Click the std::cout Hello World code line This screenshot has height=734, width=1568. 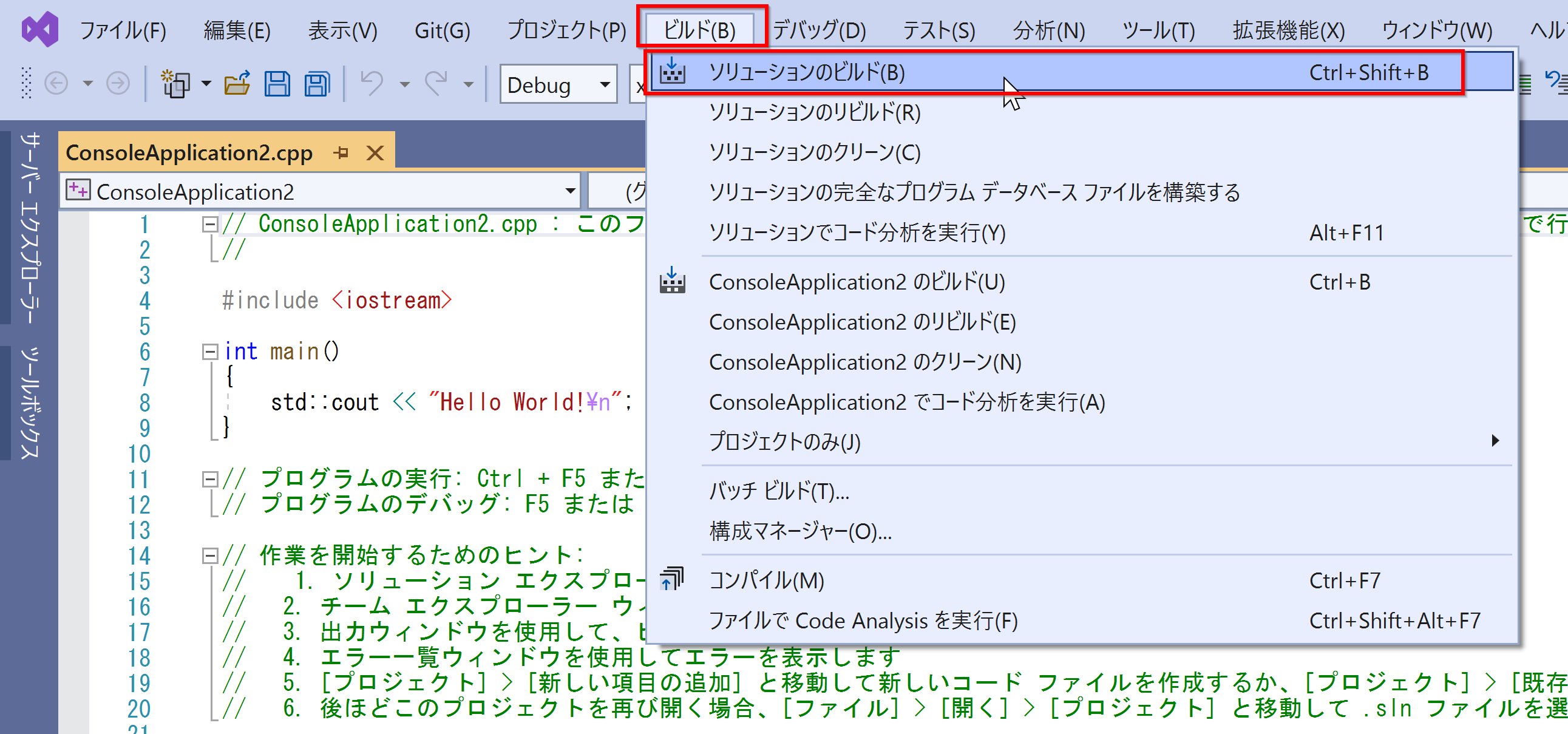[451, 403]
